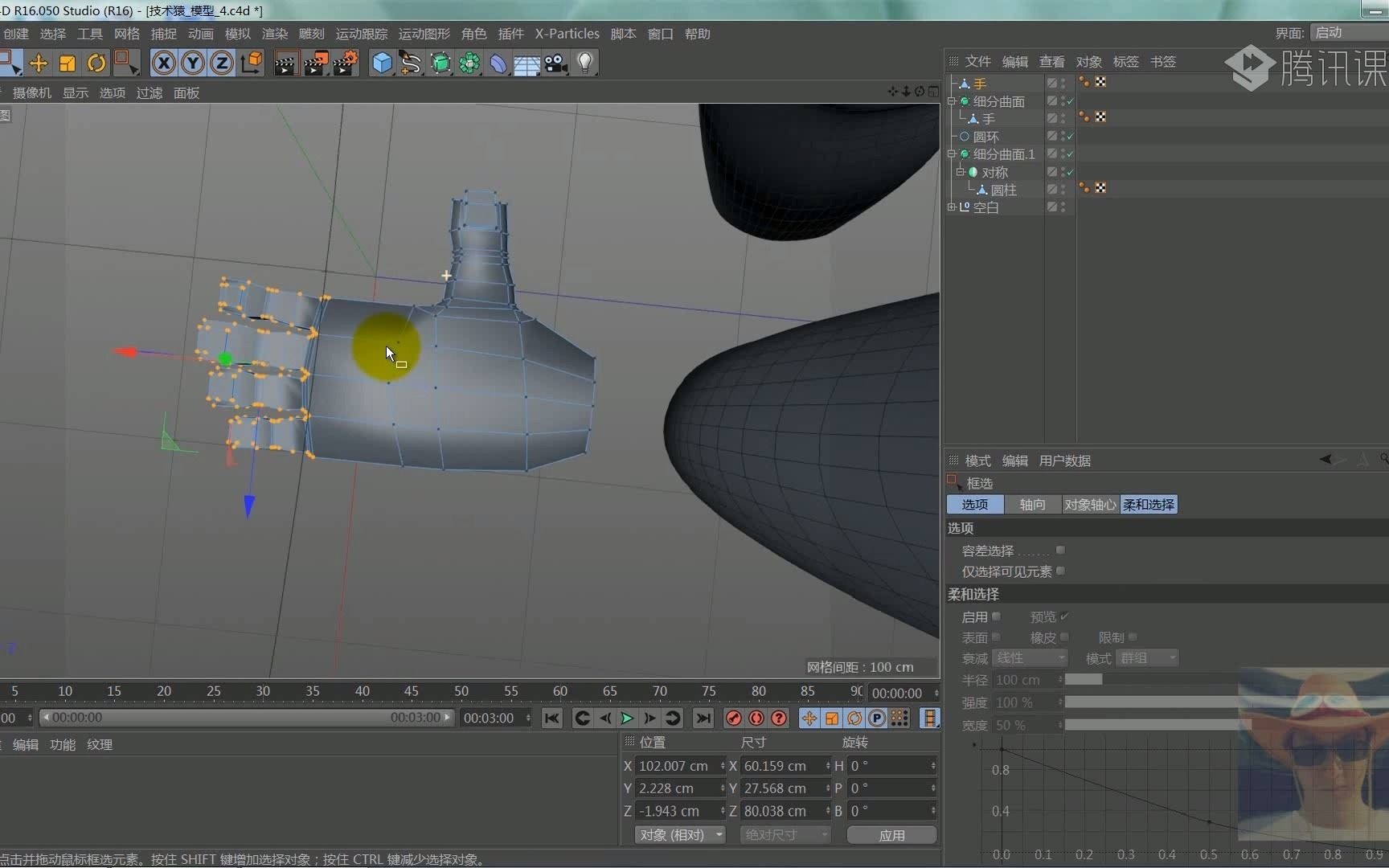Screen dimensions: 1389x868
Task: Open the 衰减 falloff dropdown
Action: 1031,657
